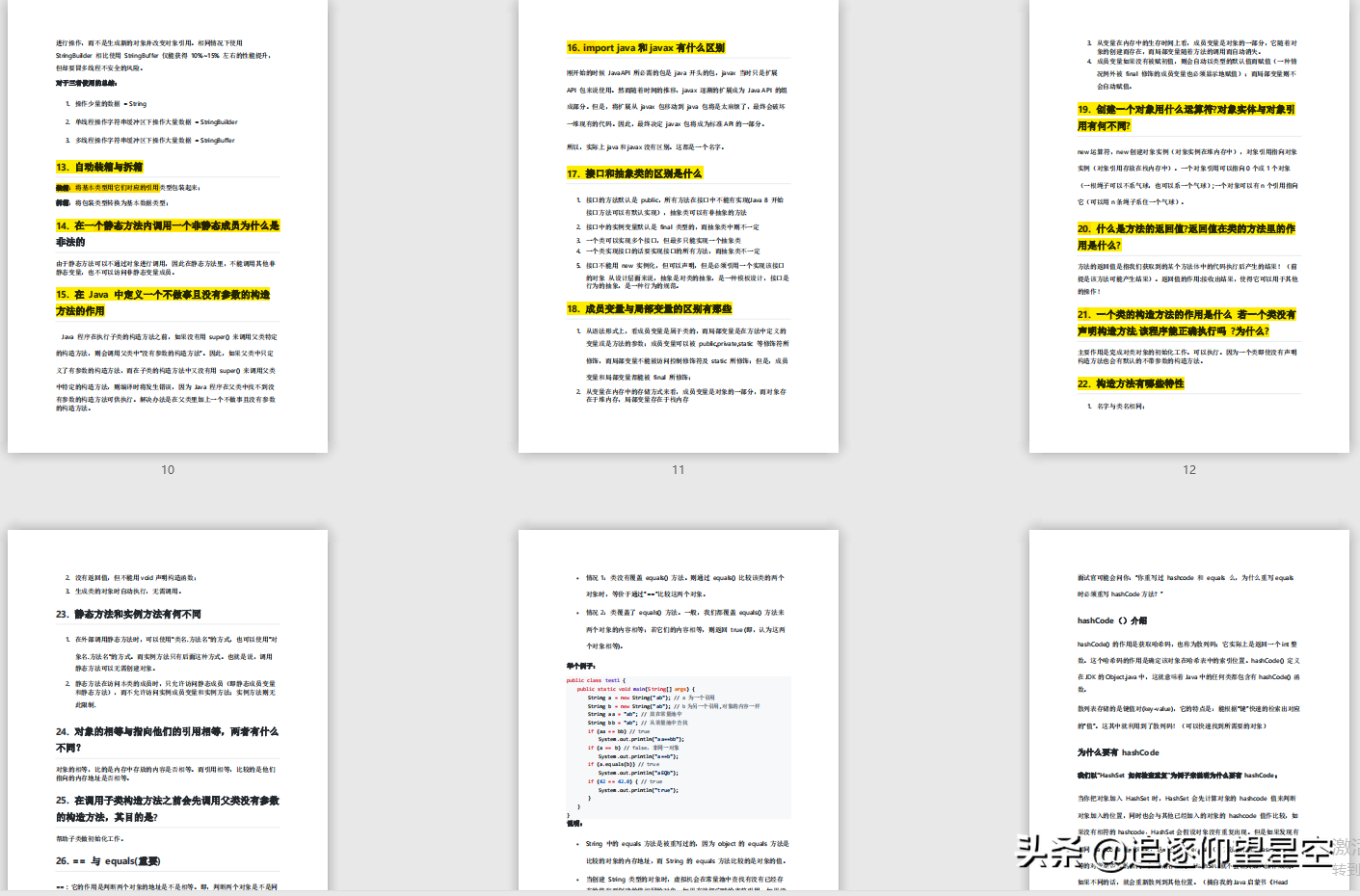Click heading "23. 静态方法和实例方法有何不同"

pos(128,614)
